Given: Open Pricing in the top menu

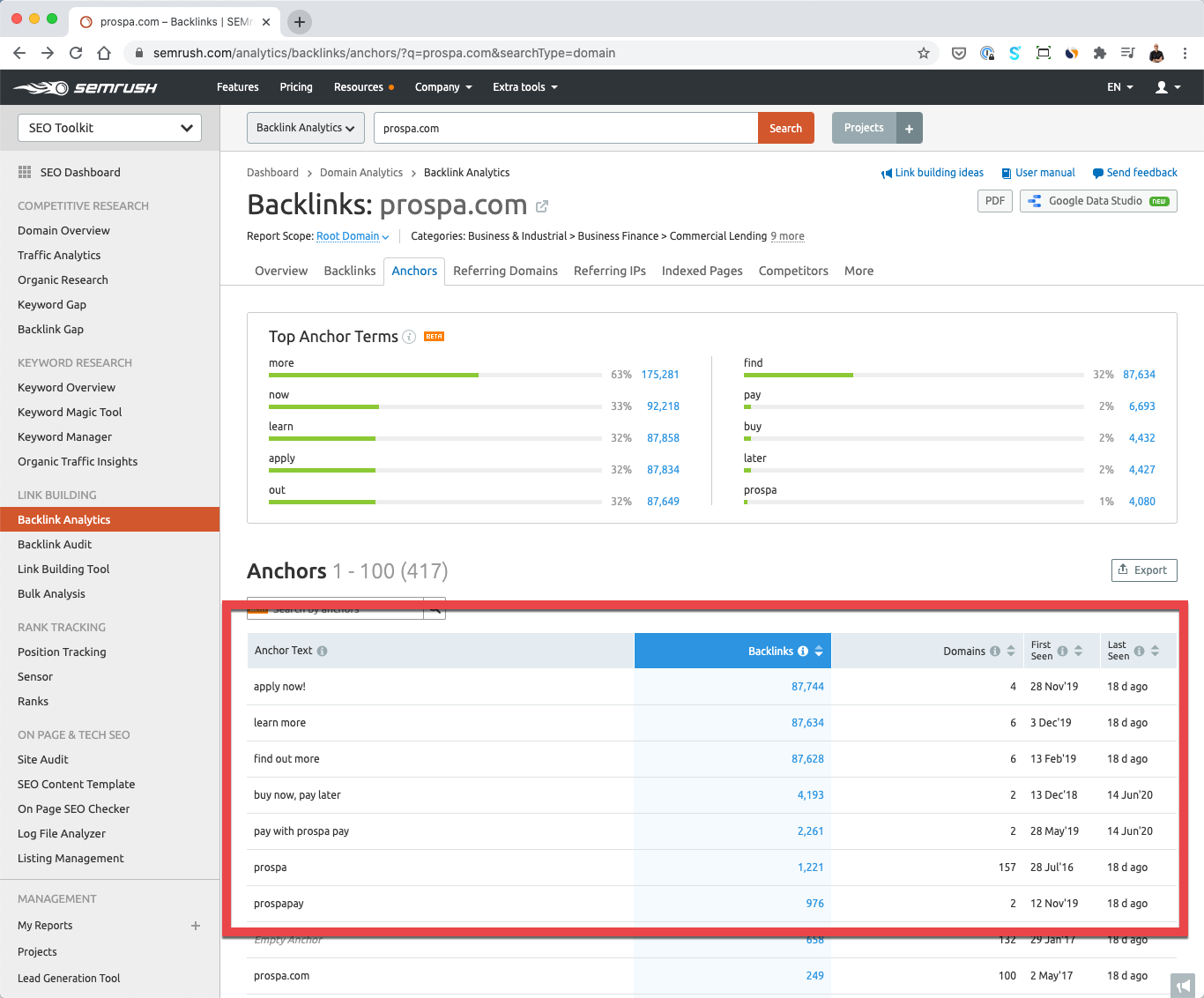Looking at the screenshot, I should (x=296, y=87).
